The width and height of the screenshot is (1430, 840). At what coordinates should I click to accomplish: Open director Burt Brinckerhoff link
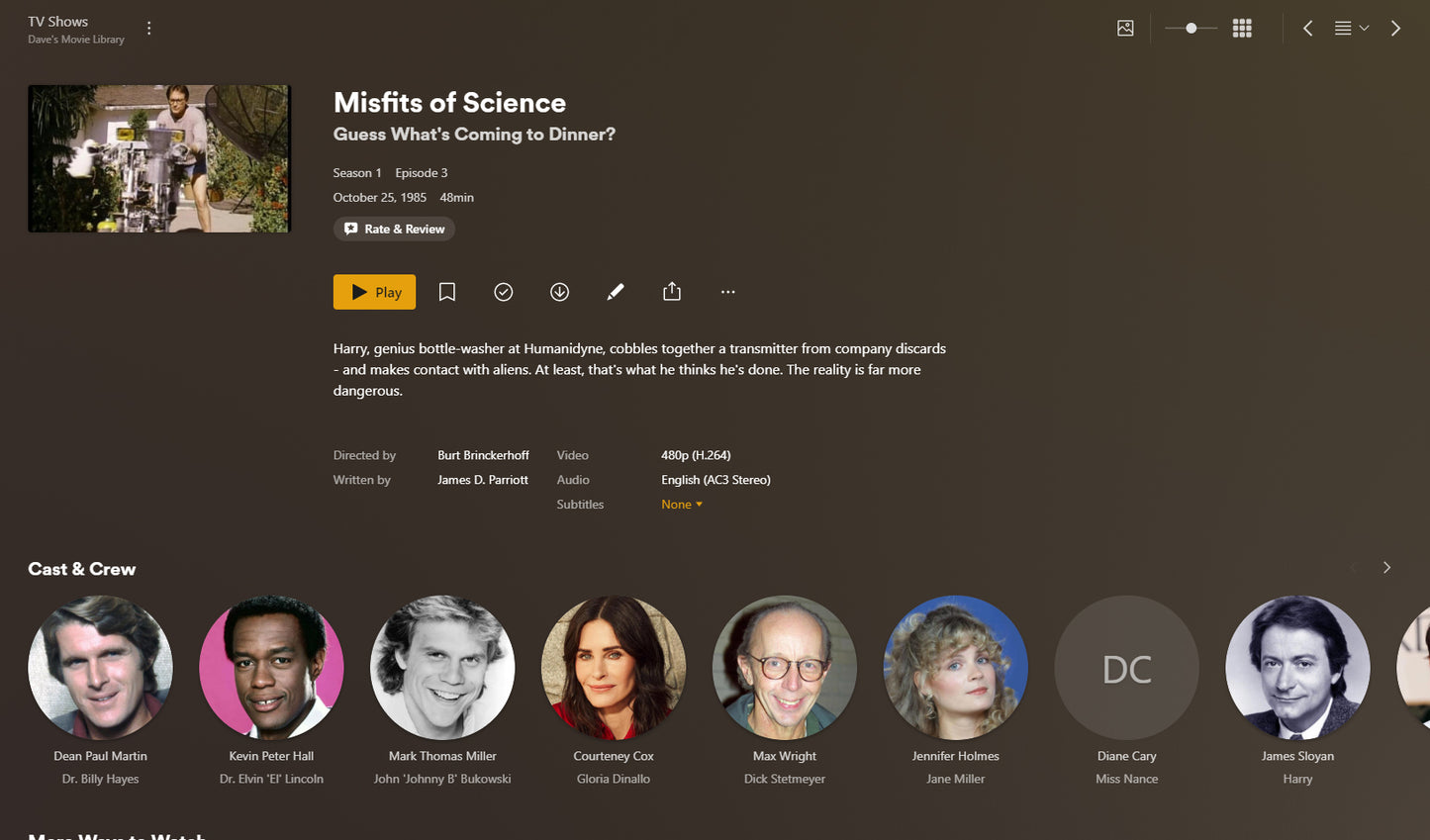(483, 455)
